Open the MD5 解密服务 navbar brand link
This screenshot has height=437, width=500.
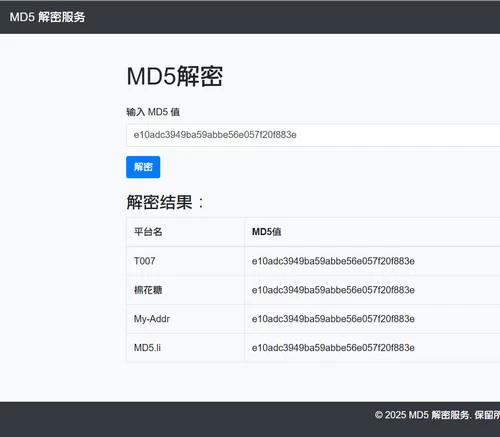click(x=47, y=17)
